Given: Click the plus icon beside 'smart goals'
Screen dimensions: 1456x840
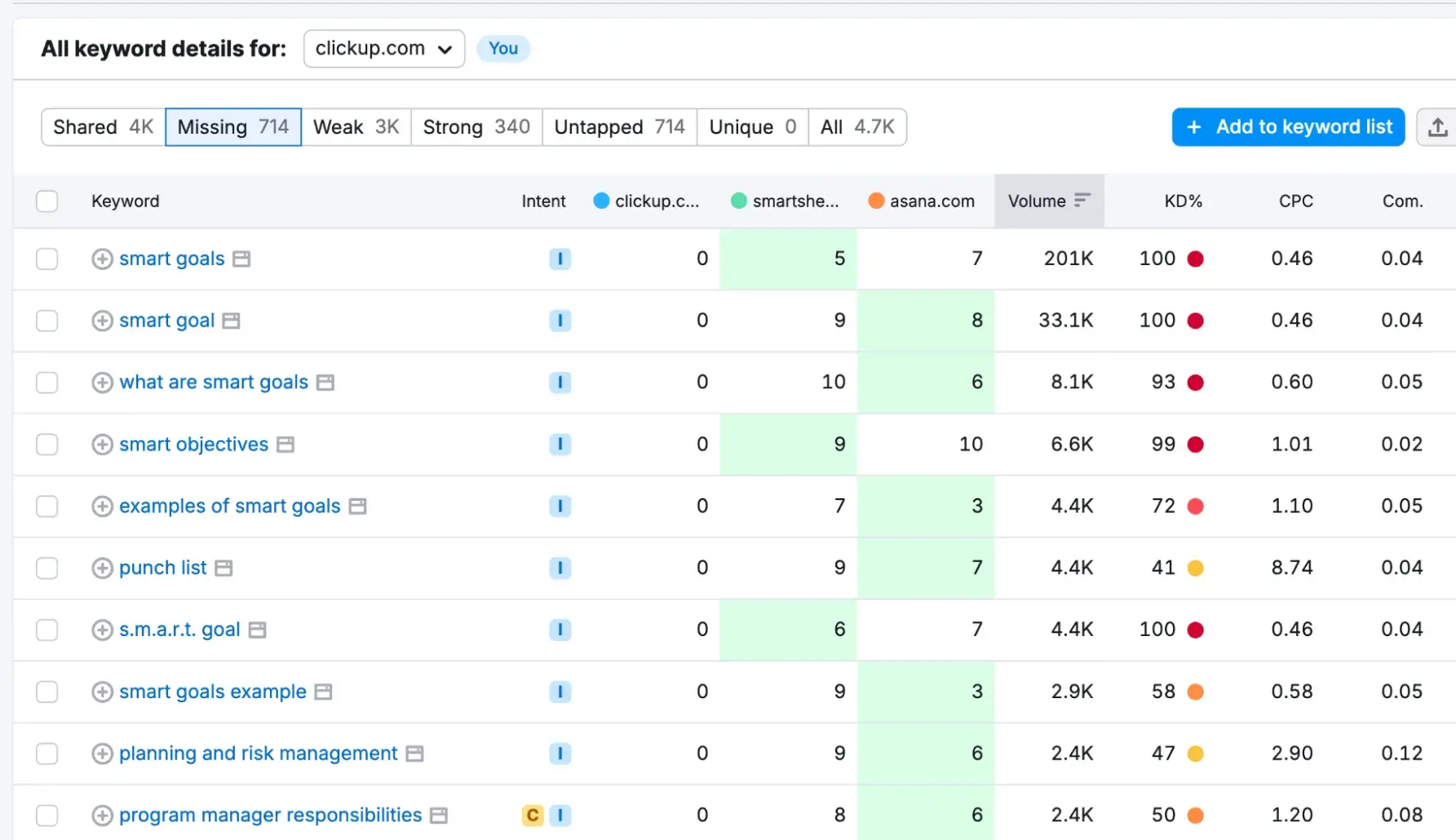Looking at the screenshot, I should click(x=102, y=259).
